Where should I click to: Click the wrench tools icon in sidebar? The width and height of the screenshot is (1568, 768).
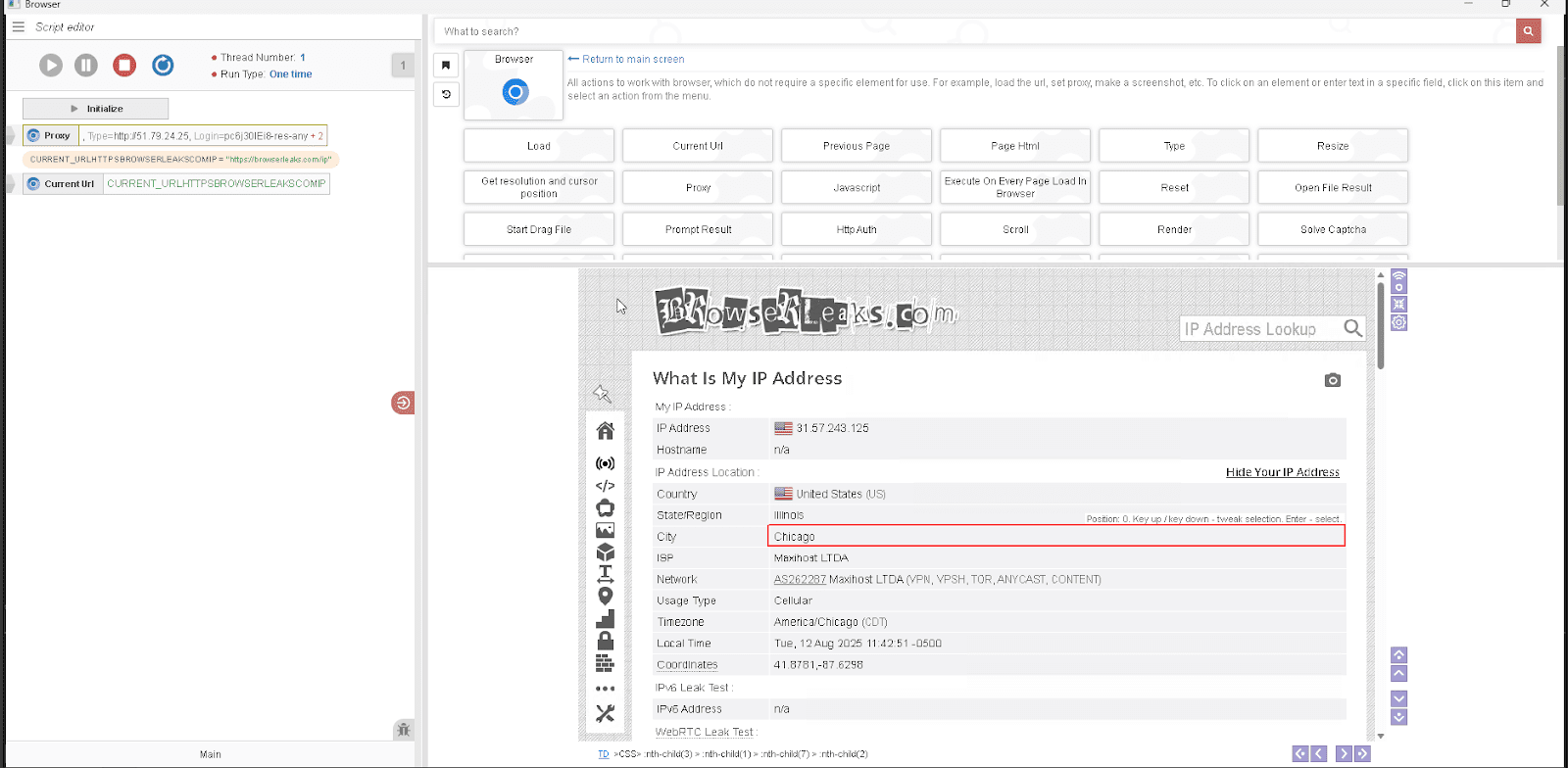pyautogui.click(x=605, y=714)
